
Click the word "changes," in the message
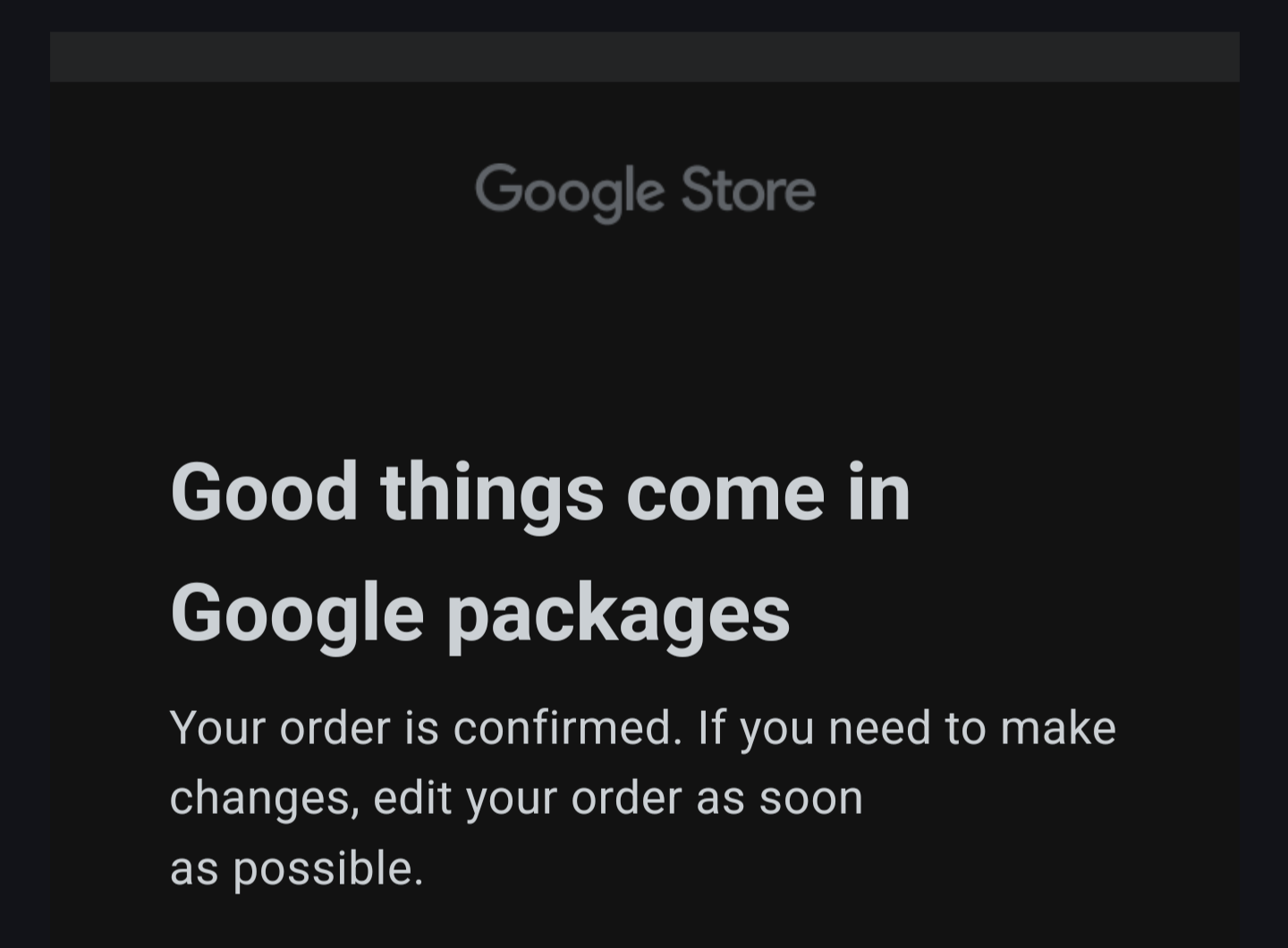tap(265, 798)
